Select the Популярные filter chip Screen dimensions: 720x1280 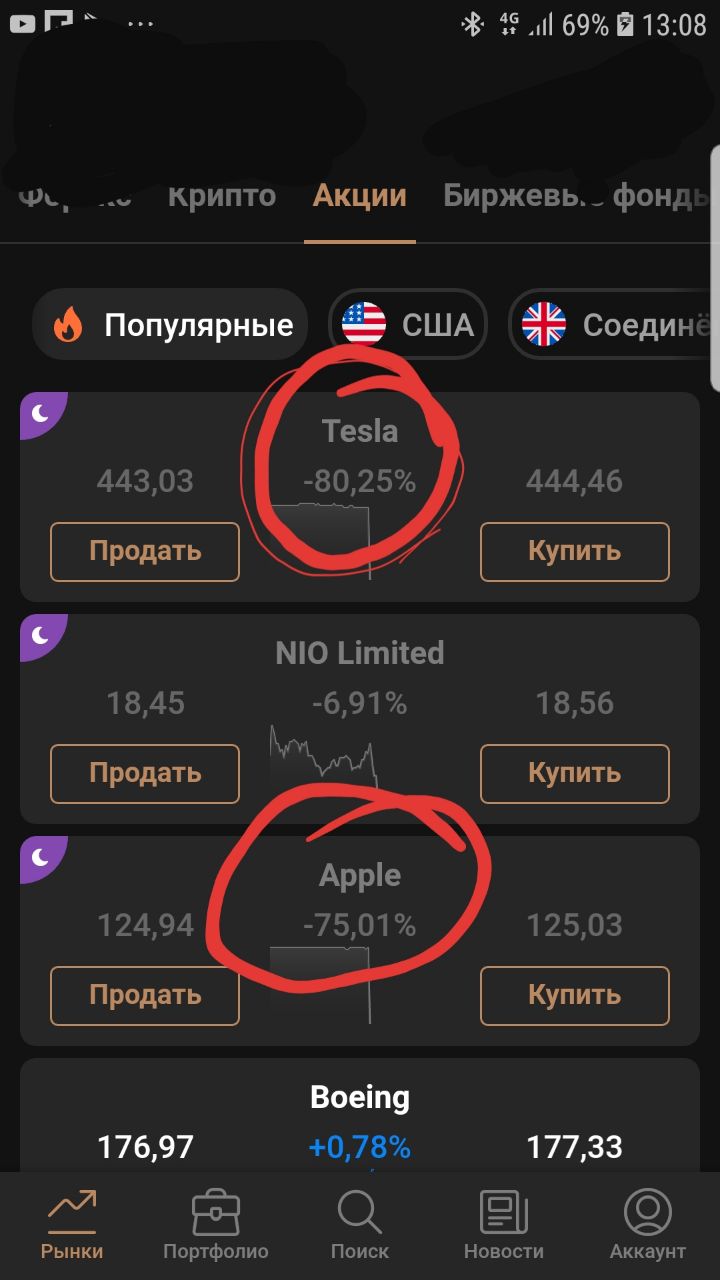coord(170,324)
